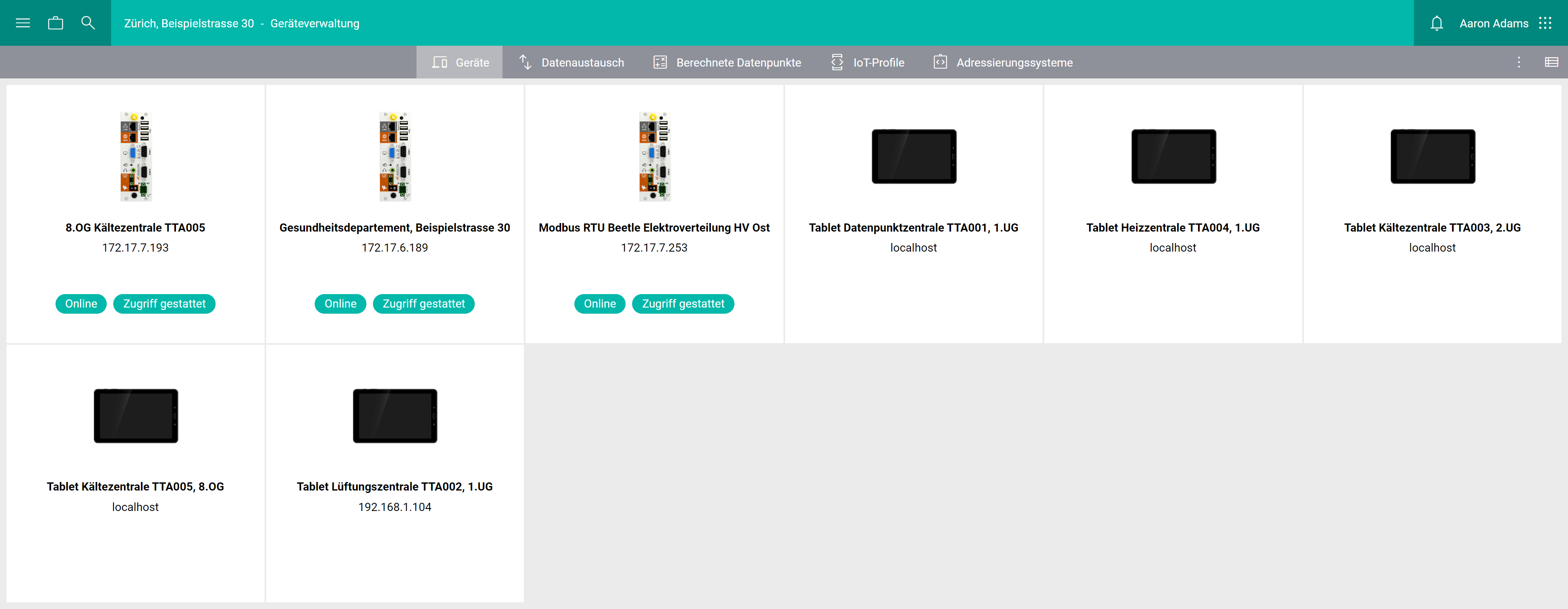Click the Online badge for Gesundheitsdepartement
The height and width of the screenshot is (609, 1568).
click(340, 304)
